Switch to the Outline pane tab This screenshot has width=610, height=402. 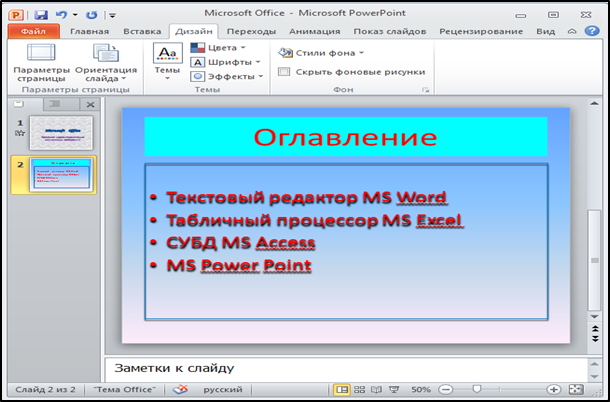(55, 104)
